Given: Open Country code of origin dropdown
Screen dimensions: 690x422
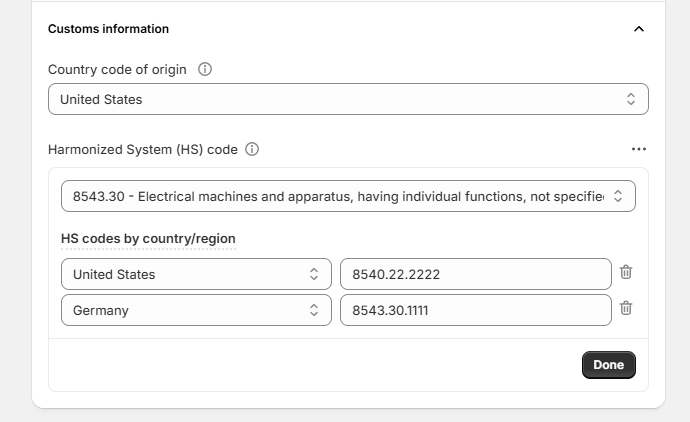Looking at the screenshot, I should tap(348, 99).
